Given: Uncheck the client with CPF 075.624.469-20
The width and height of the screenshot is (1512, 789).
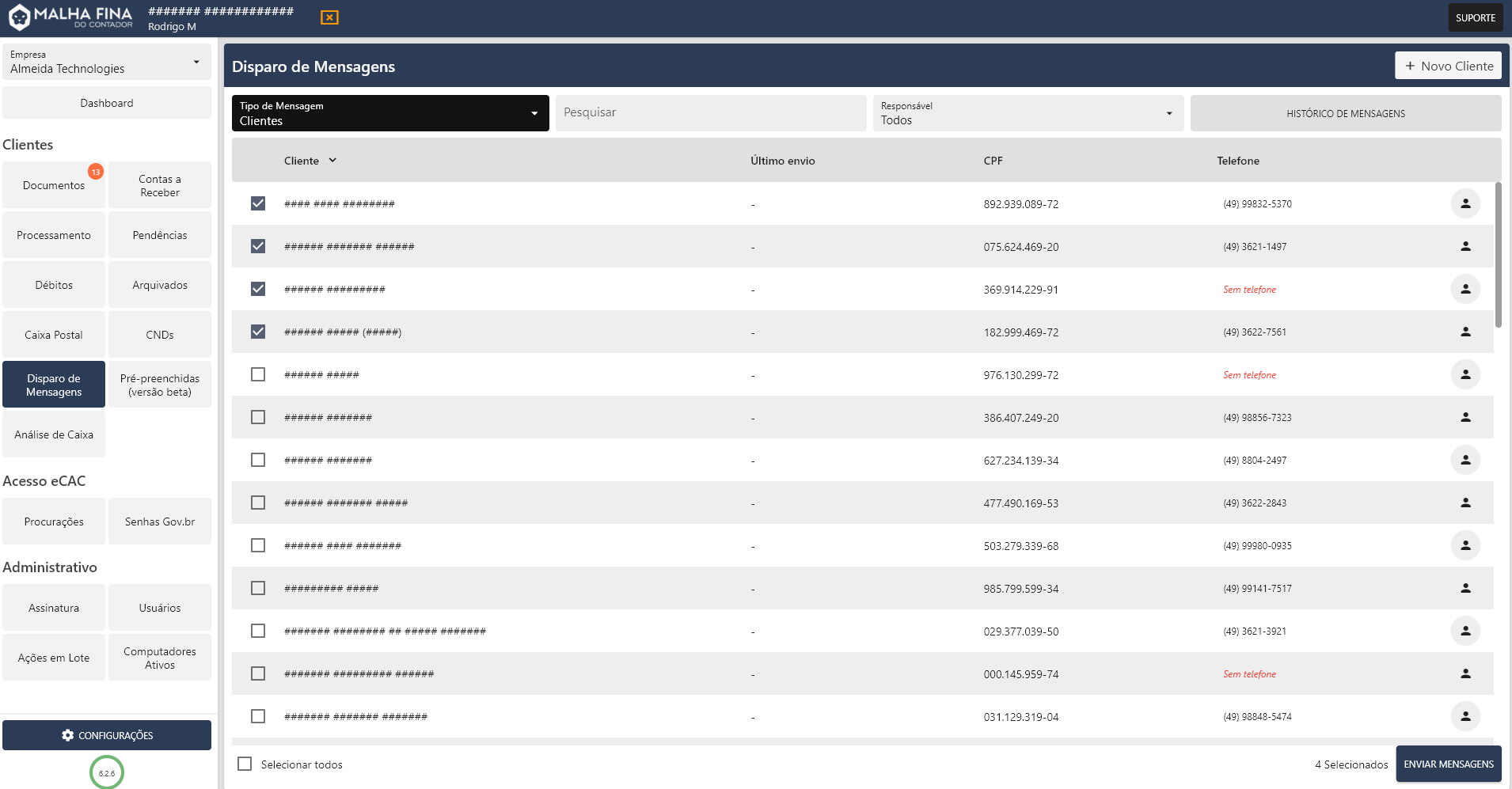Looking at the screenshot, I should click(258, 246).
